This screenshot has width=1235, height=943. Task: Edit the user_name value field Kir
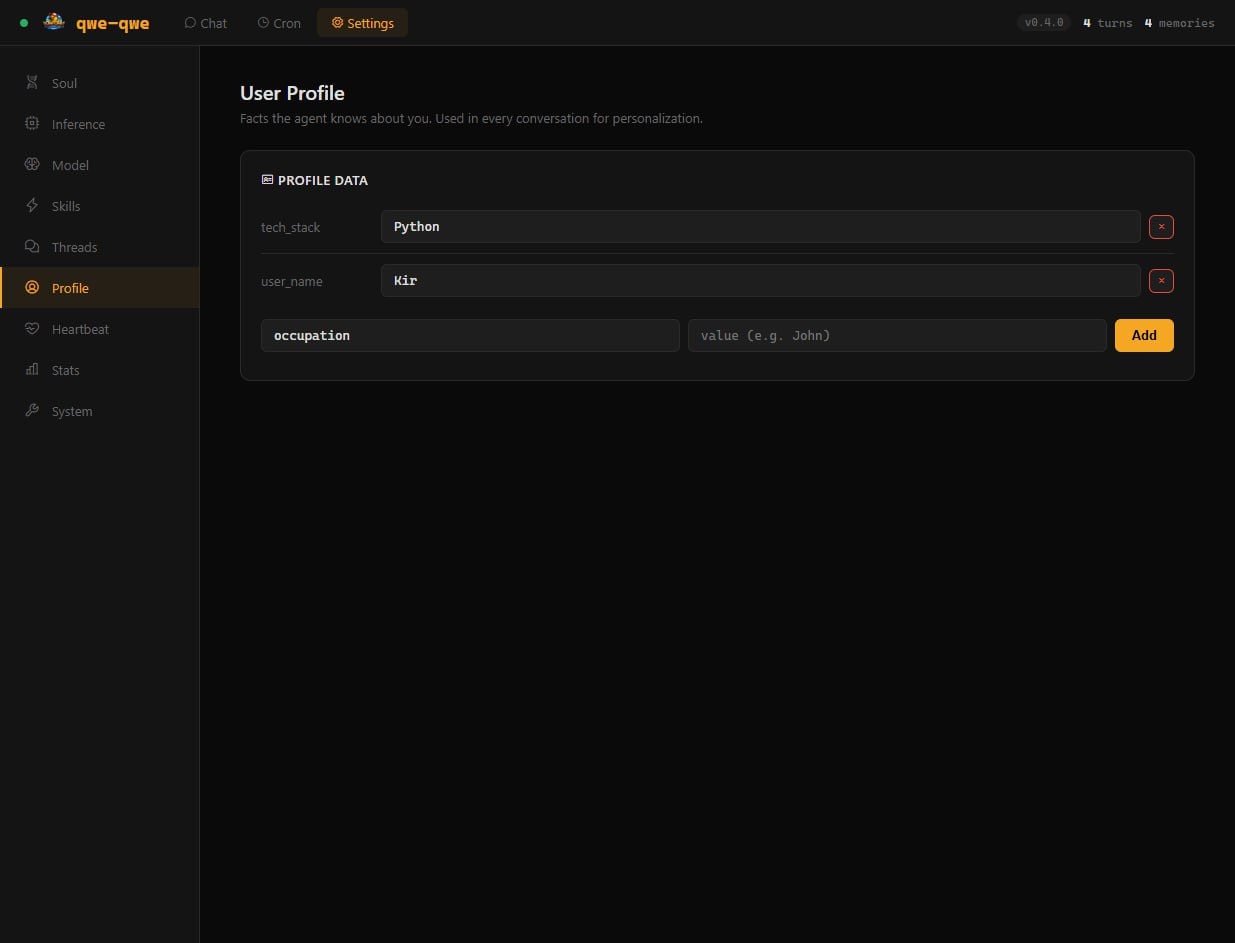coord(760,281)
